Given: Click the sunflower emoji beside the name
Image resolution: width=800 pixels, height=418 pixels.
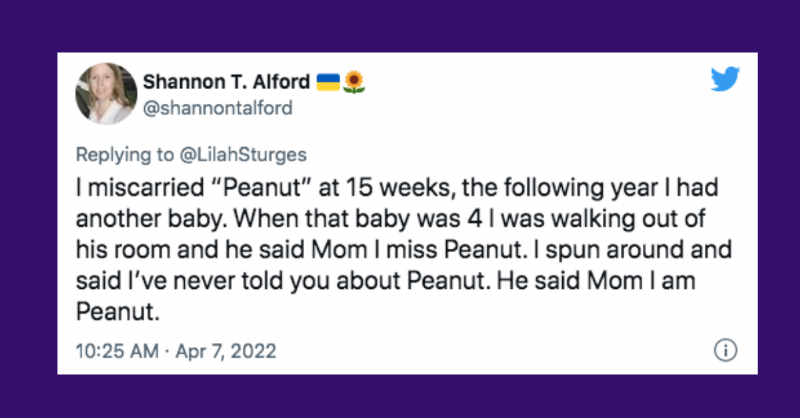Looking at the screenshot, I should click(x=352, y=82).
